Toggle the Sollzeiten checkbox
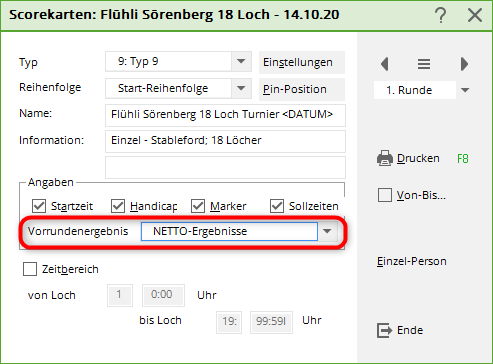 (x=277, y=206)
